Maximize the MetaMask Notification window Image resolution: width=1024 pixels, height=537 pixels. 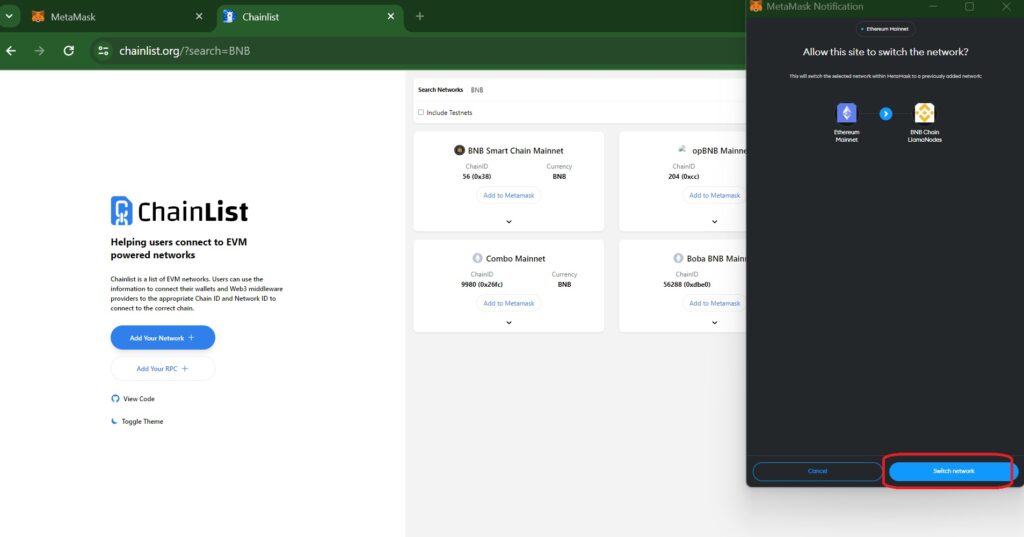[969, 7]
